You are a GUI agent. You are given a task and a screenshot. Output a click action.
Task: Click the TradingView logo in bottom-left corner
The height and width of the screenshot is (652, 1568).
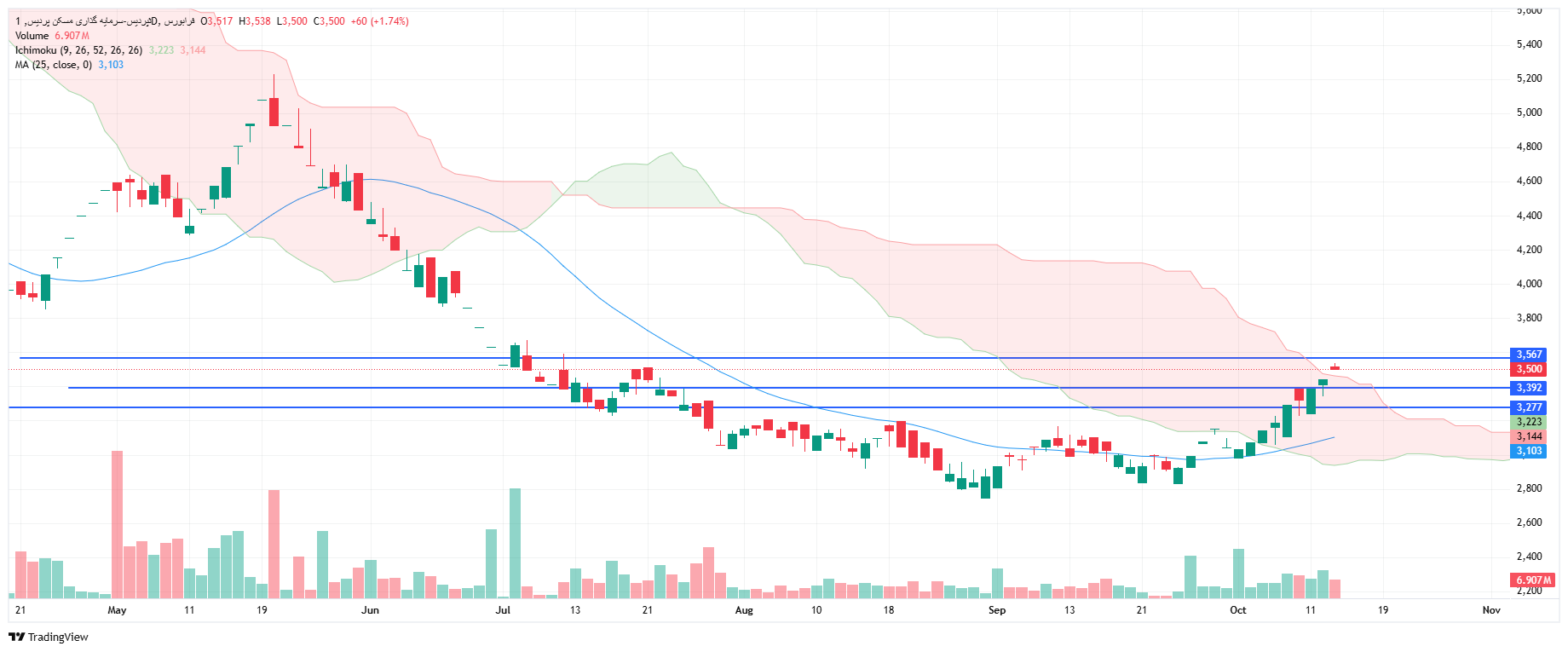click(x=49, y=637)
